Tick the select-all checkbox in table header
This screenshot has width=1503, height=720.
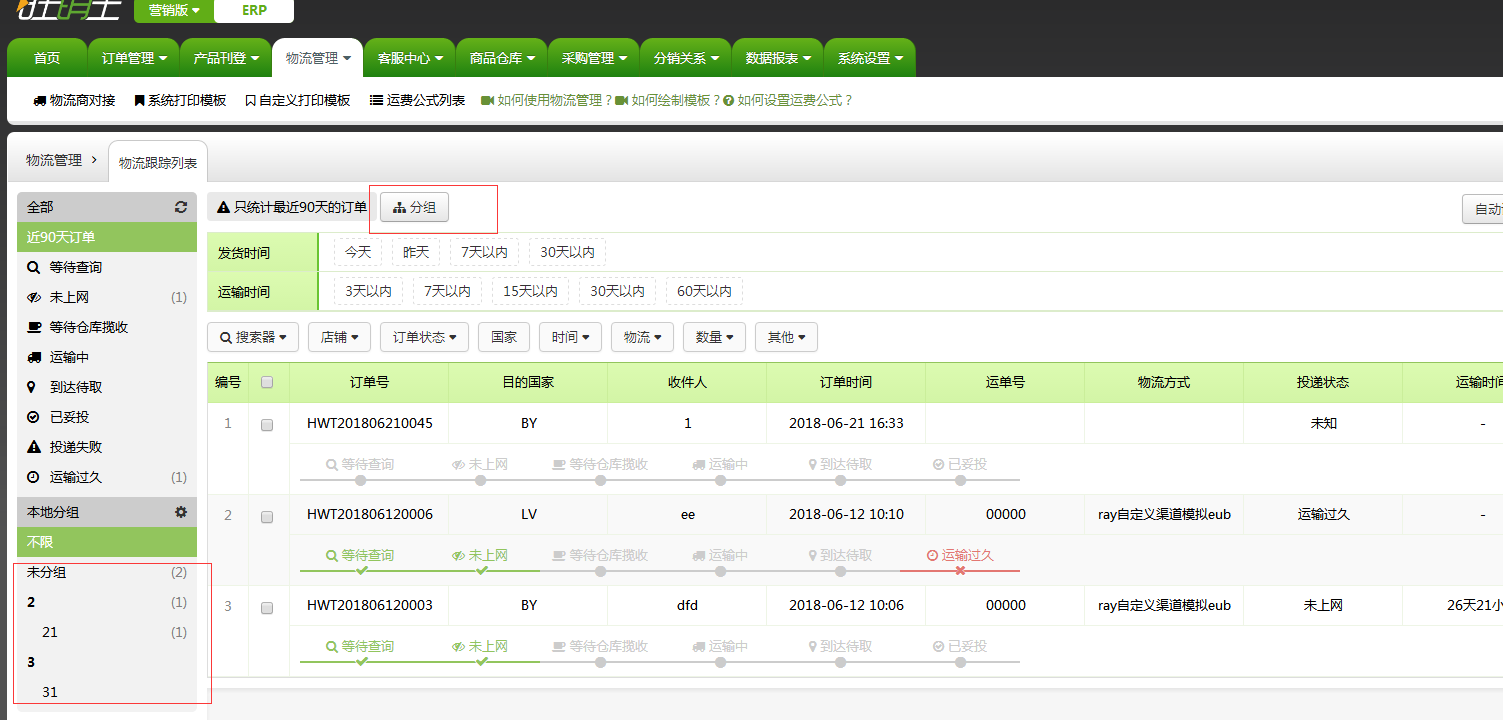click(267, 382)
